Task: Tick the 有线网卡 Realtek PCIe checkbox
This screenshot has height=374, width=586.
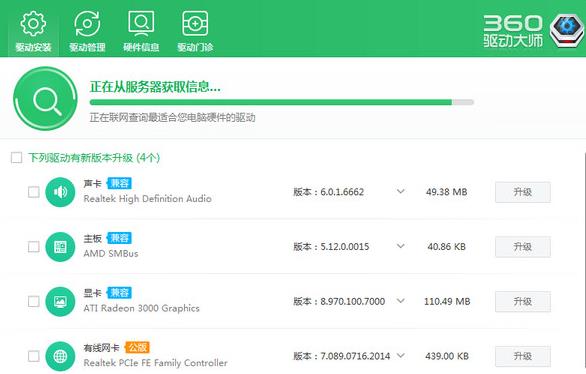Action: point(34,356)
